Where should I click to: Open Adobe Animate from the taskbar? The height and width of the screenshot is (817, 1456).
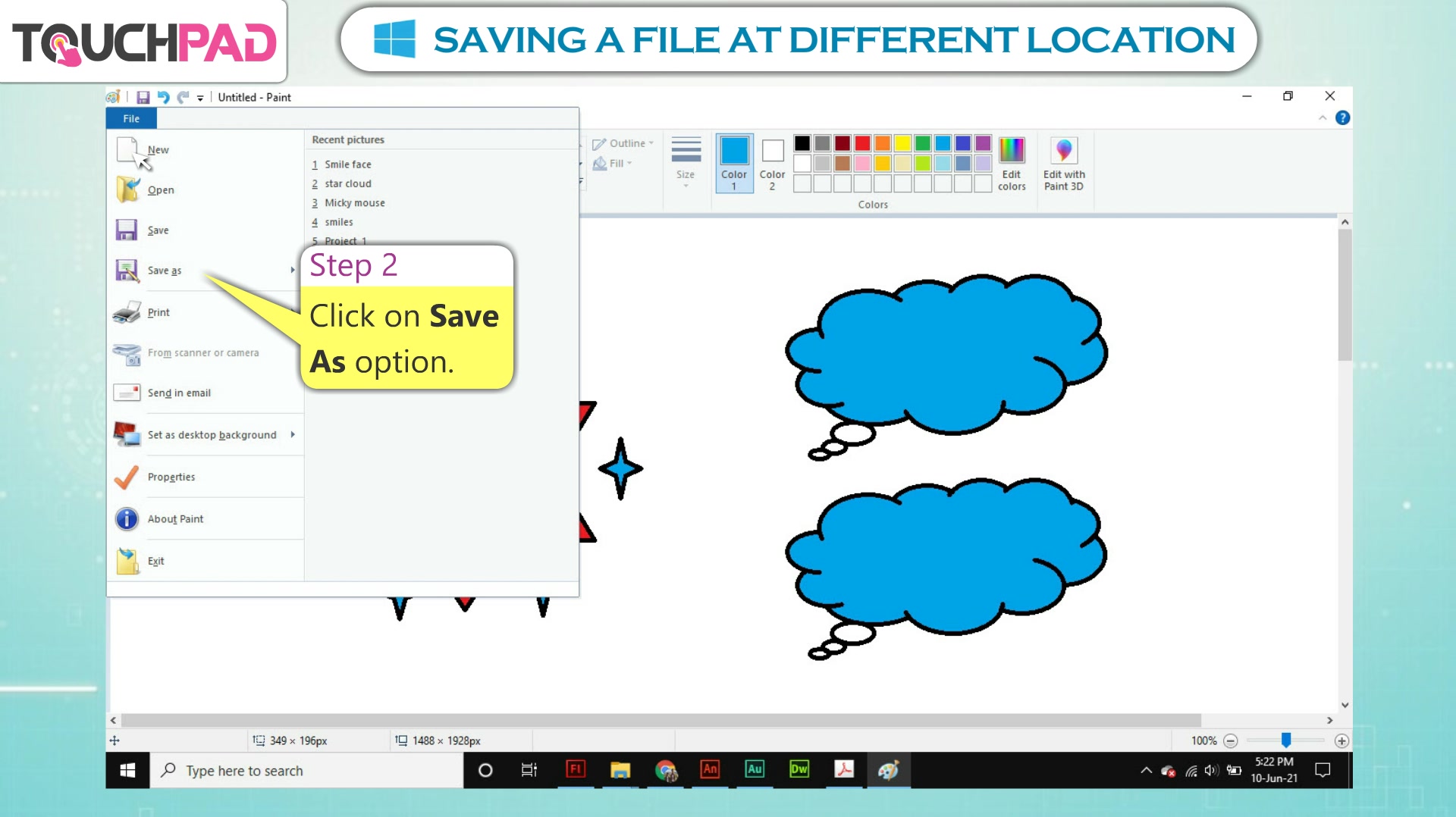click(x=710, y=770)
